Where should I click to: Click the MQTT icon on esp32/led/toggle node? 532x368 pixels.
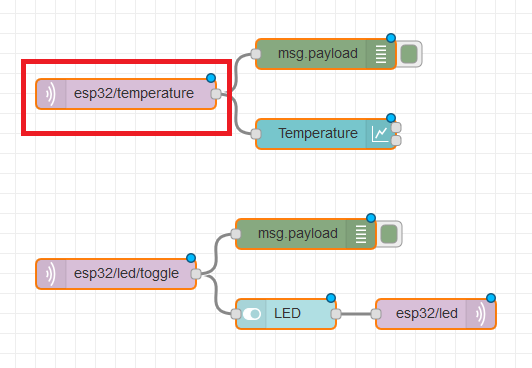[x=51, y=274]
